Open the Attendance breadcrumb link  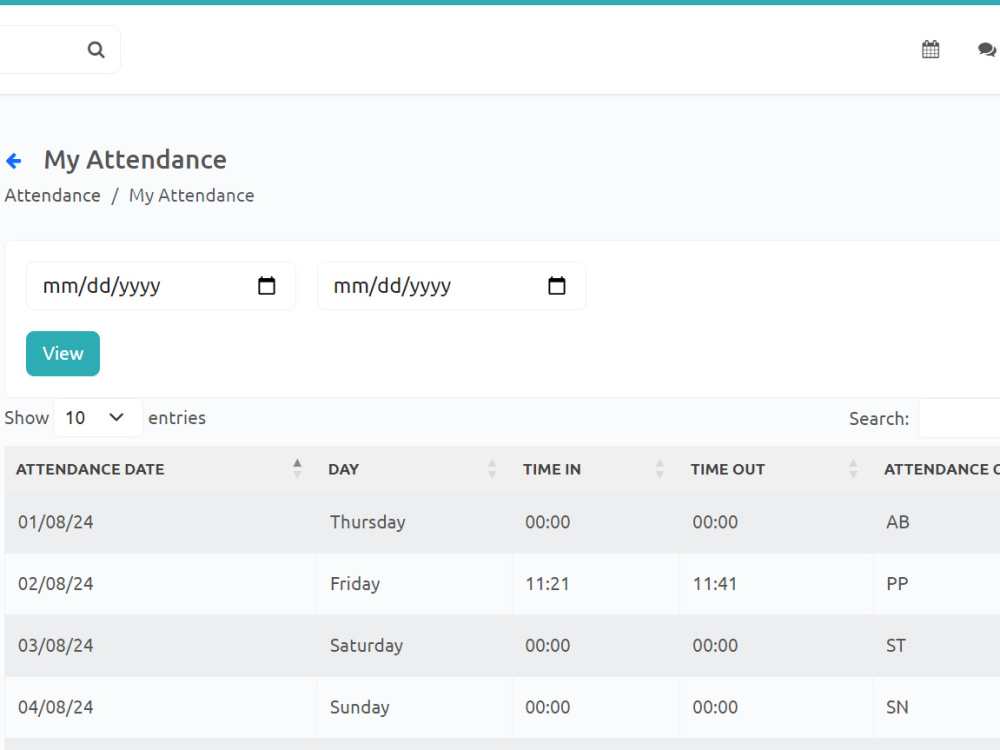coord(52,196)
